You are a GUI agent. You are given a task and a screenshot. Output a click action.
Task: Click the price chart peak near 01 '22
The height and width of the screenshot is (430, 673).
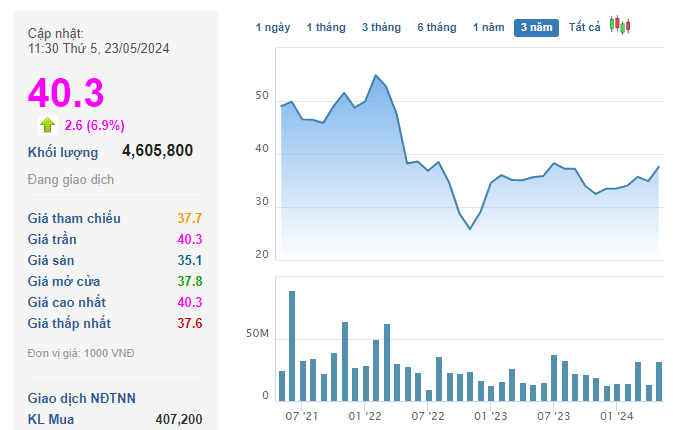point(376,76)
